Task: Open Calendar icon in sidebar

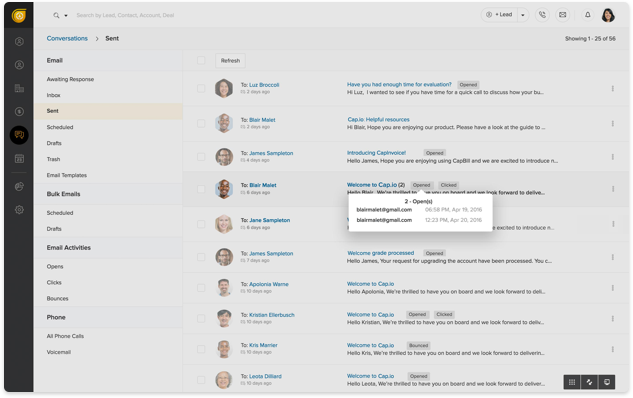Action: (19, 159)
